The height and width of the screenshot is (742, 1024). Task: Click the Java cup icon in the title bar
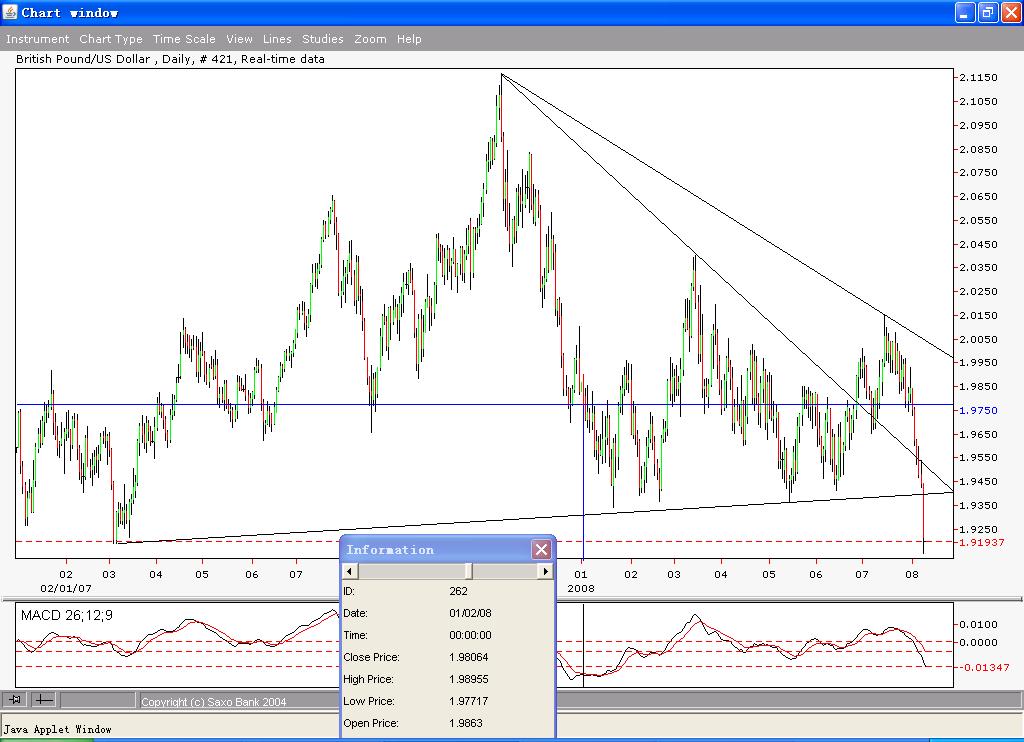pos(10,12)
